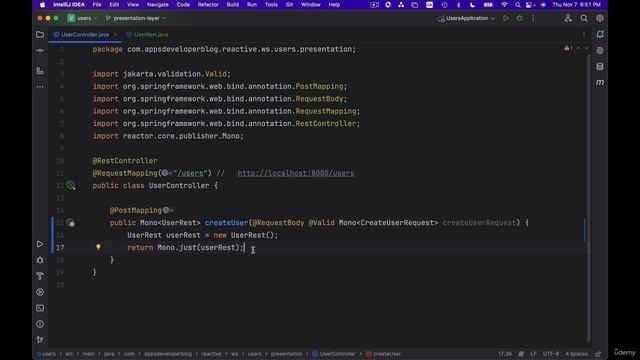
Task: Open the Maven tool window icon
Action: point(600,82)
